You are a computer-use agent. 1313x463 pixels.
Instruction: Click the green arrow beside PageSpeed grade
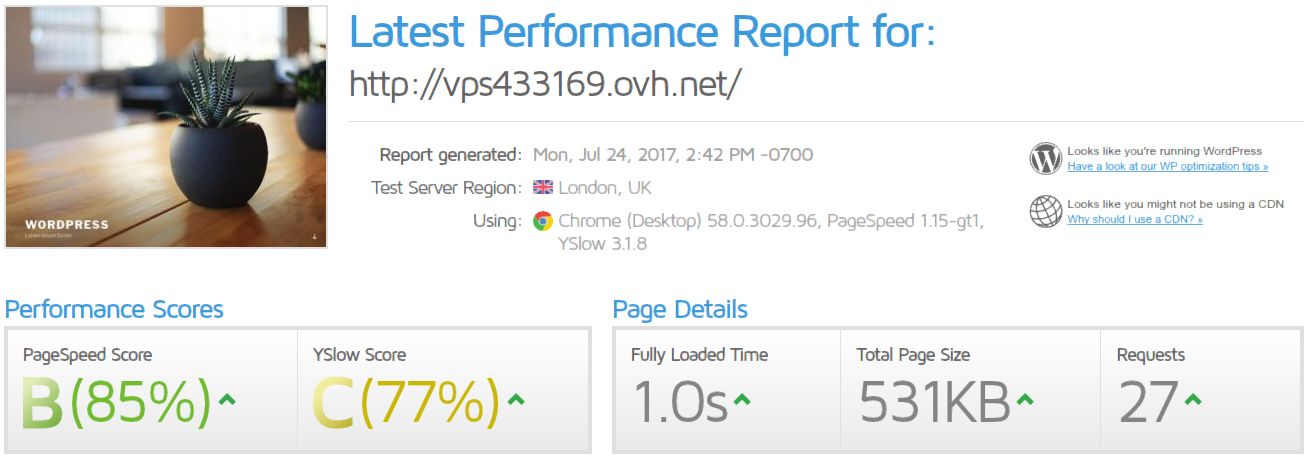pos(227,400)
